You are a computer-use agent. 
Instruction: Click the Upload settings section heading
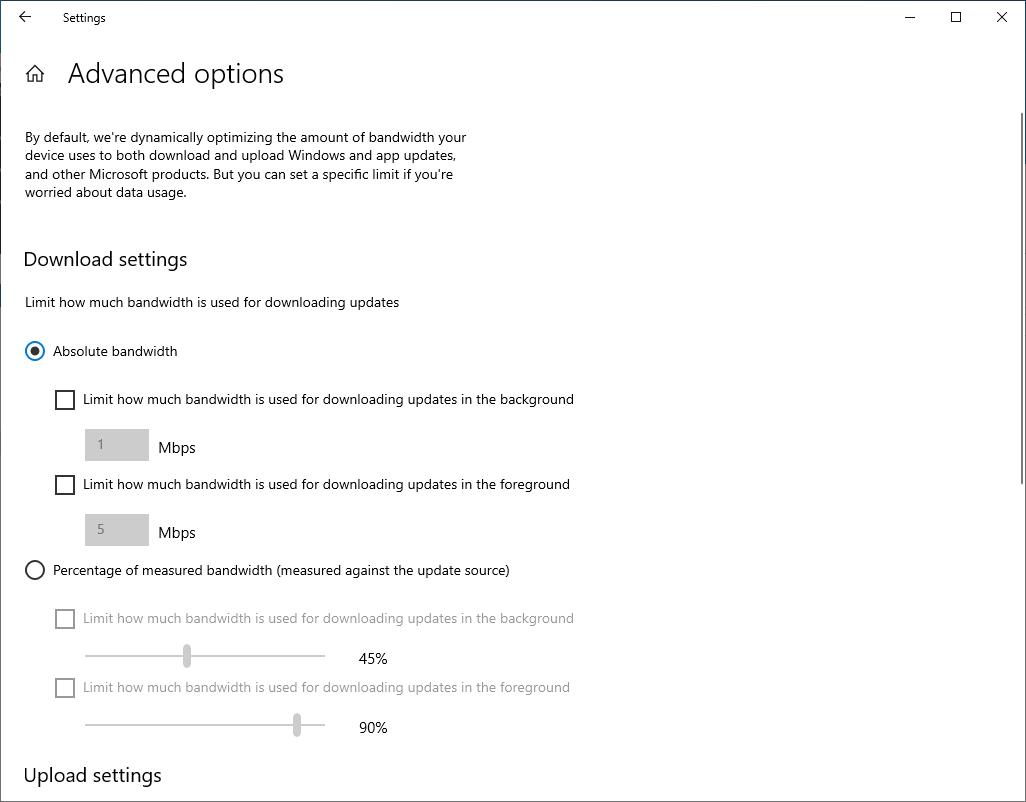pyautogui.click(x=92, y=775)
